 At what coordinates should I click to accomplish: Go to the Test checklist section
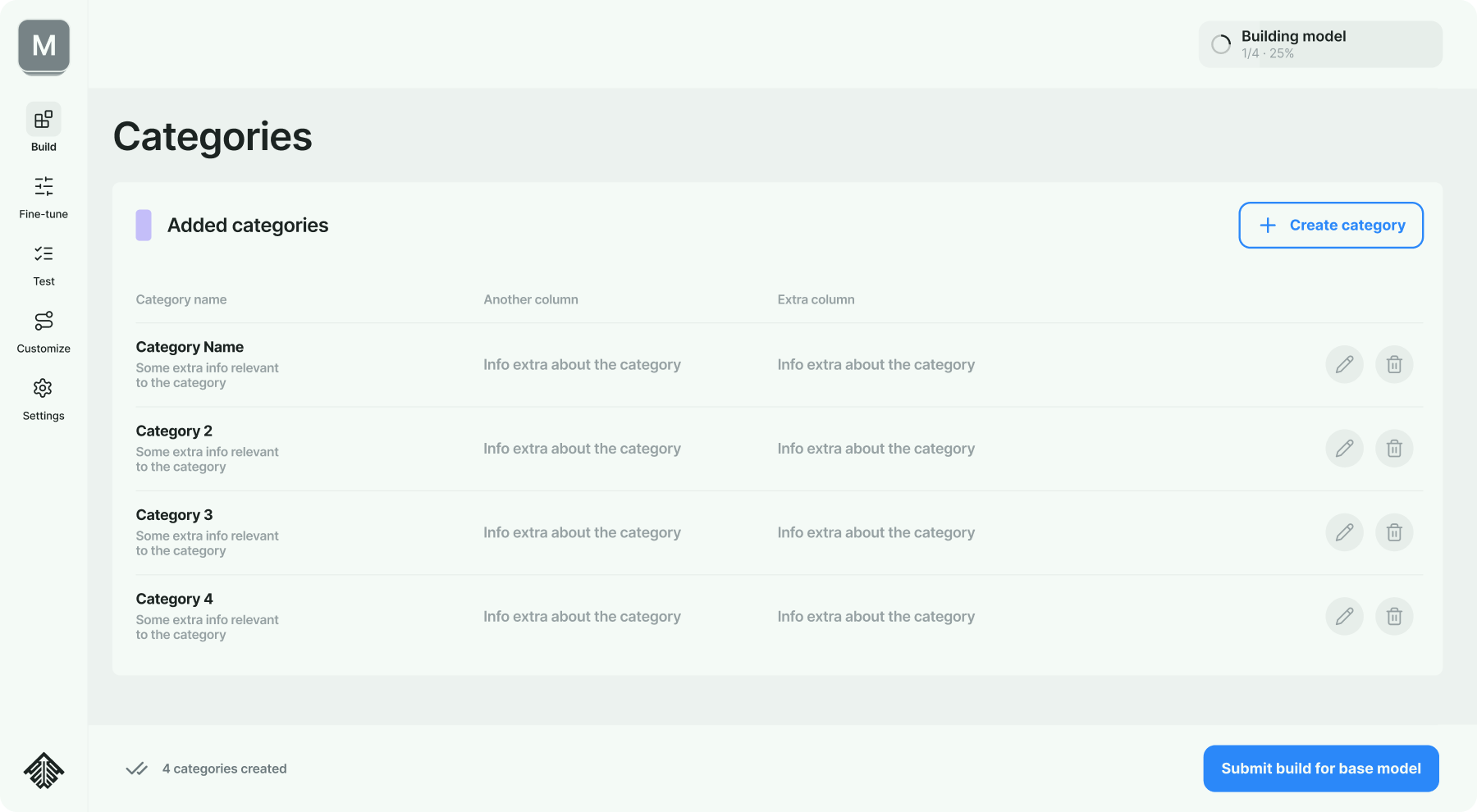pyautogui.click(x=43, y=263)
